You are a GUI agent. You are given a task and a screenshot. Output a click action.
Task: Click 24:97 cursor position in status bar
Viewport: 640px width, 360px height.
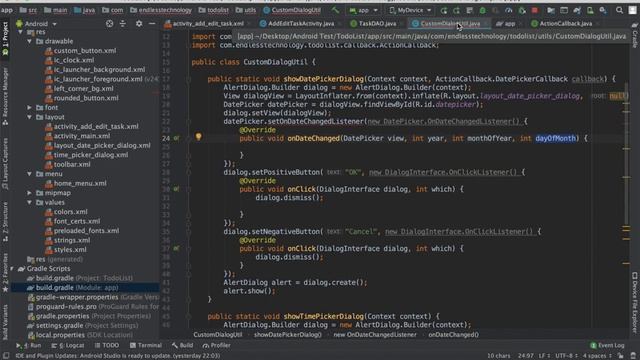[526, 356]
